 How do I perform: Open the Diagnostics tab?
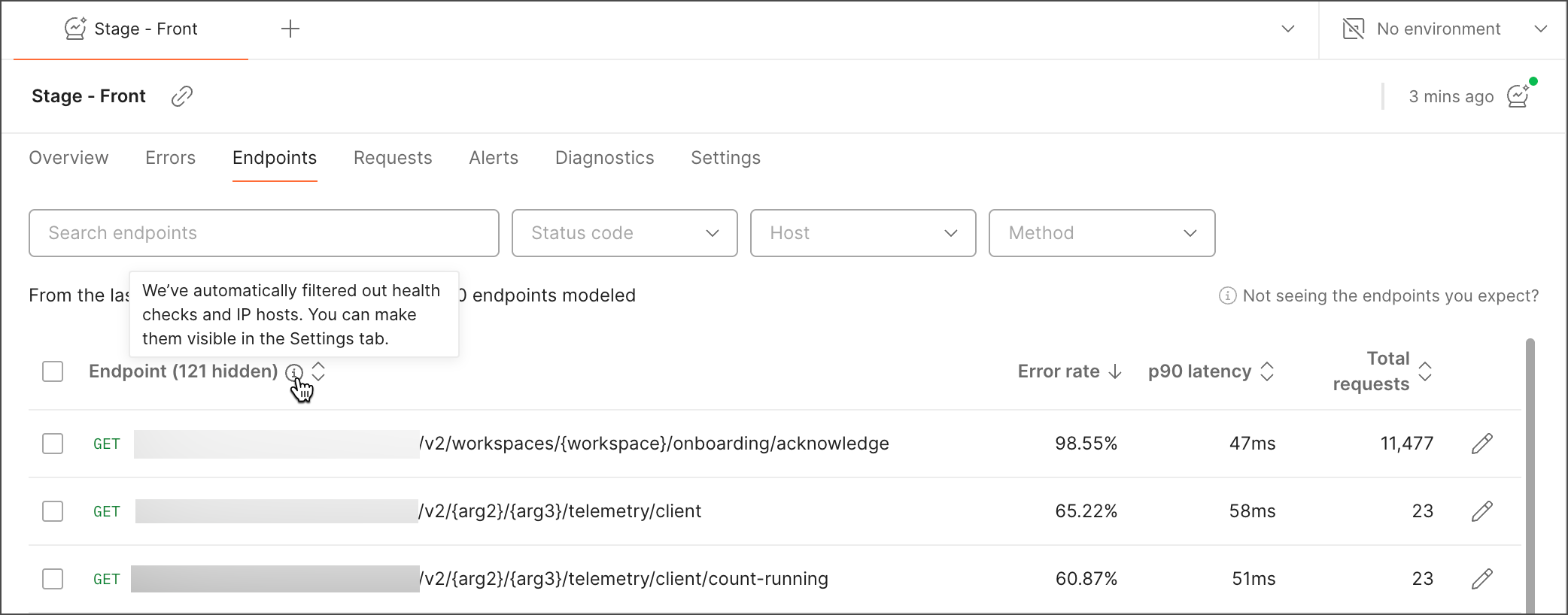point(605,158)
